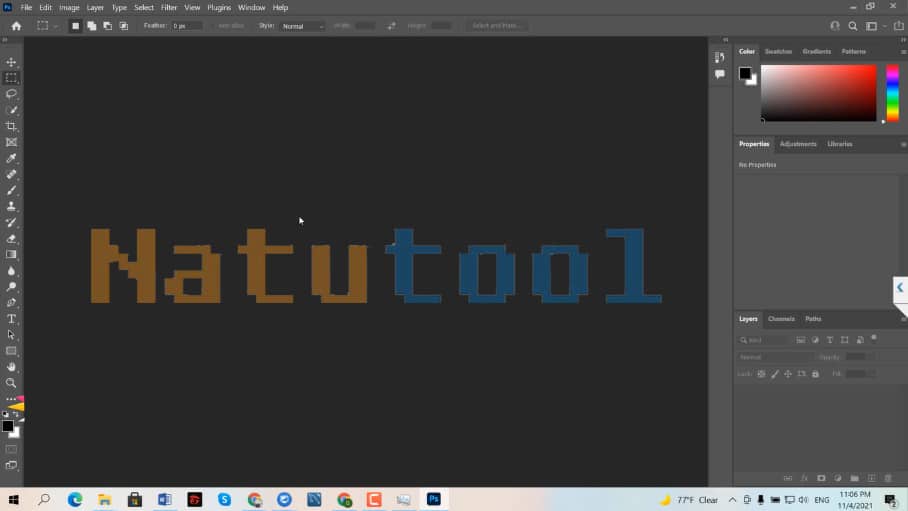Select the Crop tool

(x=11, y=126)
